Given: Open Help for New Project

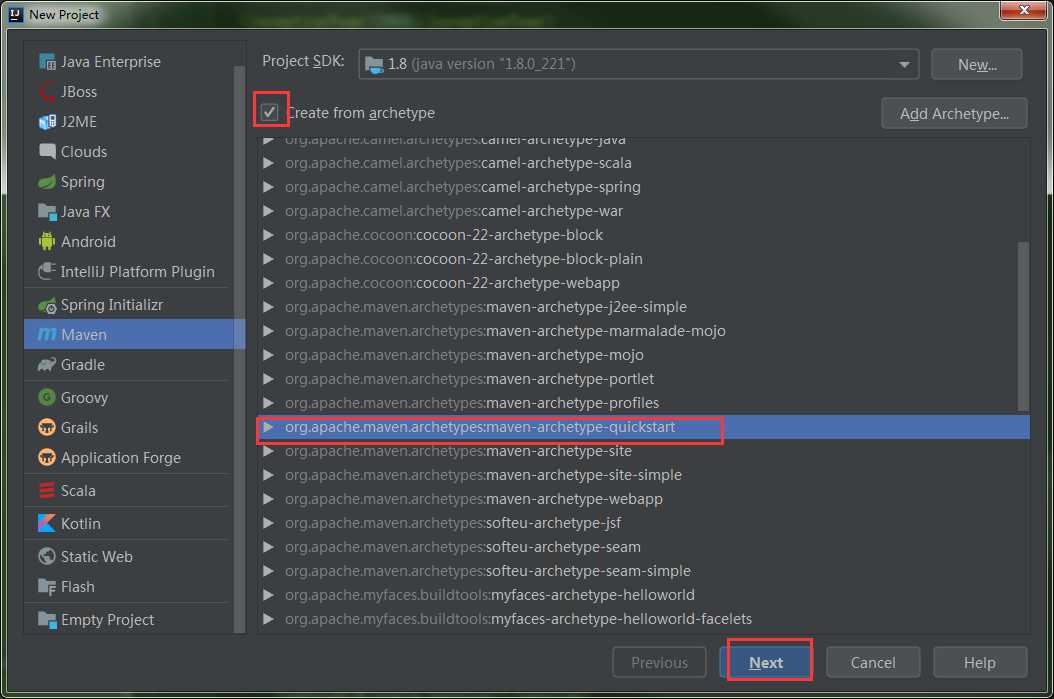Looking at the screenshot, I should coord(979,663).
